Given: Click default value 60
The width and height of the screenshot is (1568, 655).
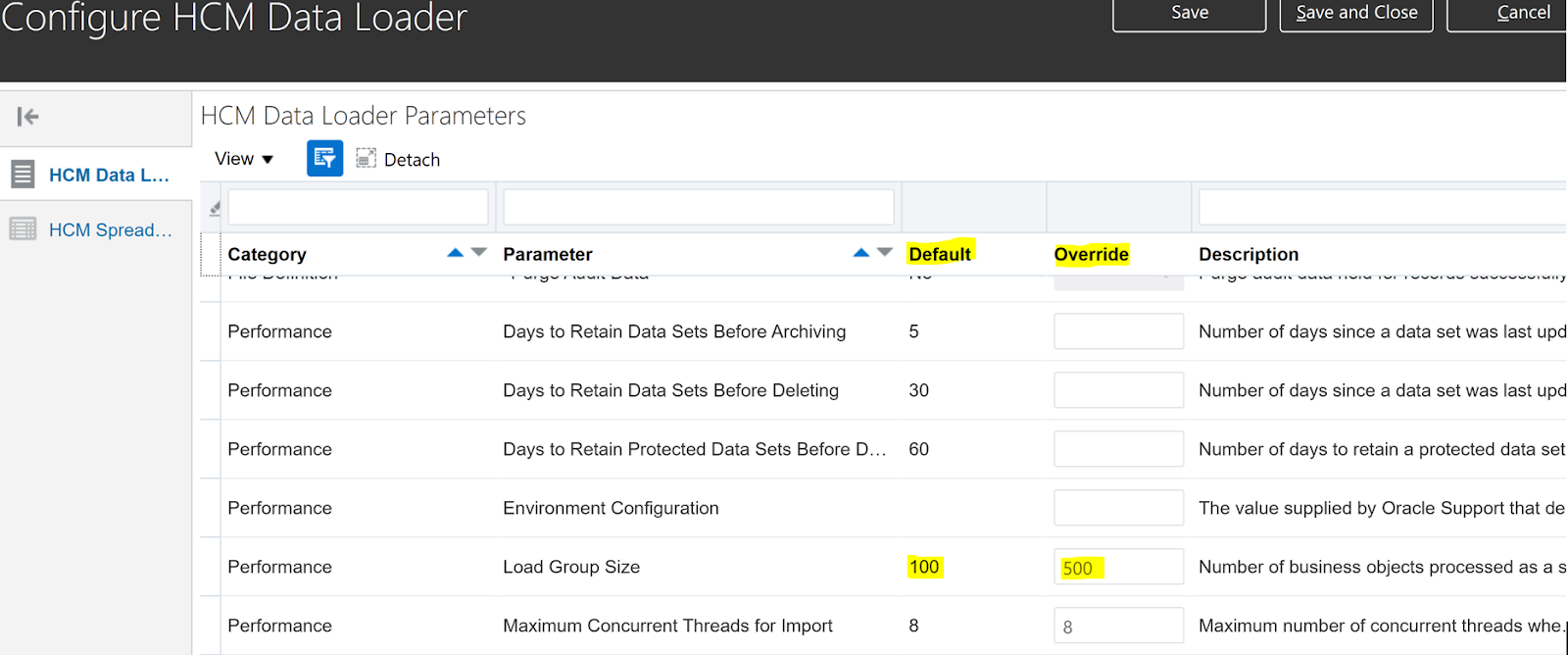Looking at the screenshot, I should pyautogui.click(x=918, y=449).
